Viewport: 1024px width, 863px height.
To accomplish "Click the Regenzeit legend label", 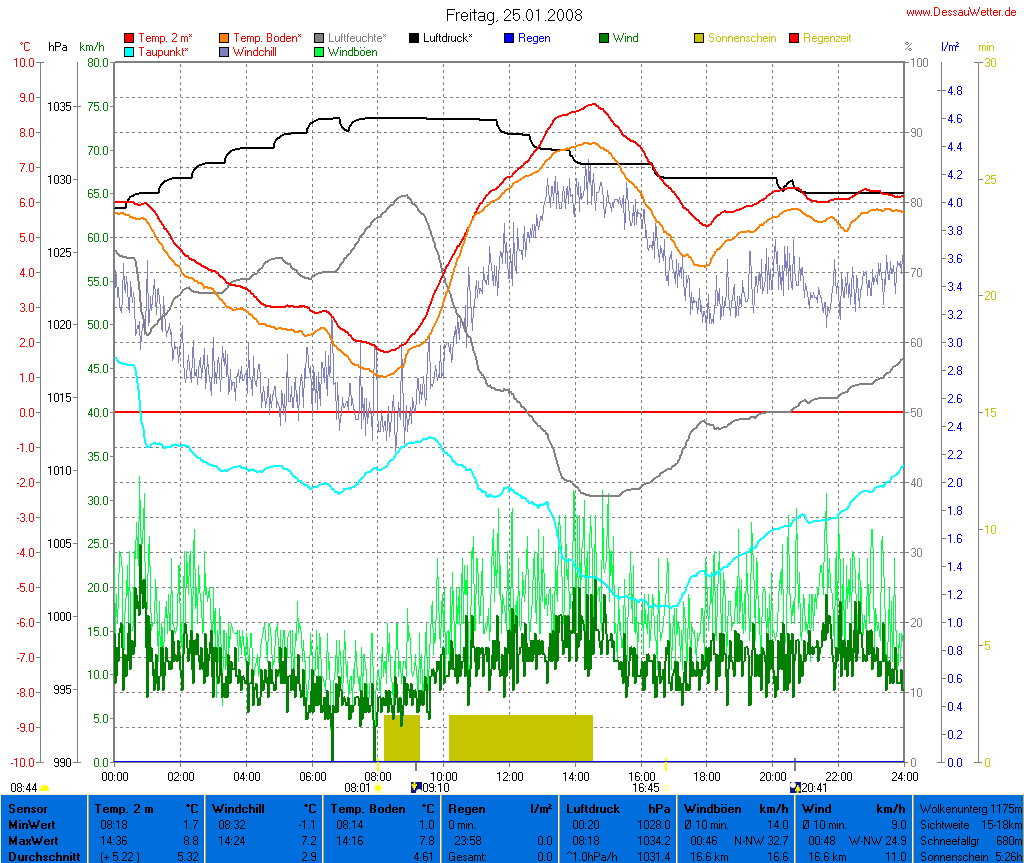I will coord(828,38).
